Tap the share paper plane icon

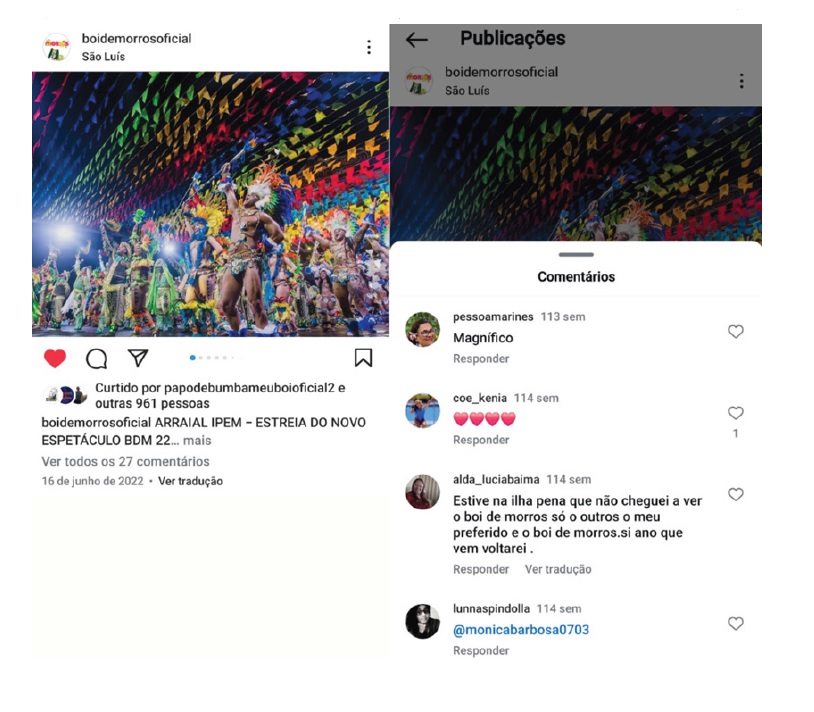click(138, 358)
